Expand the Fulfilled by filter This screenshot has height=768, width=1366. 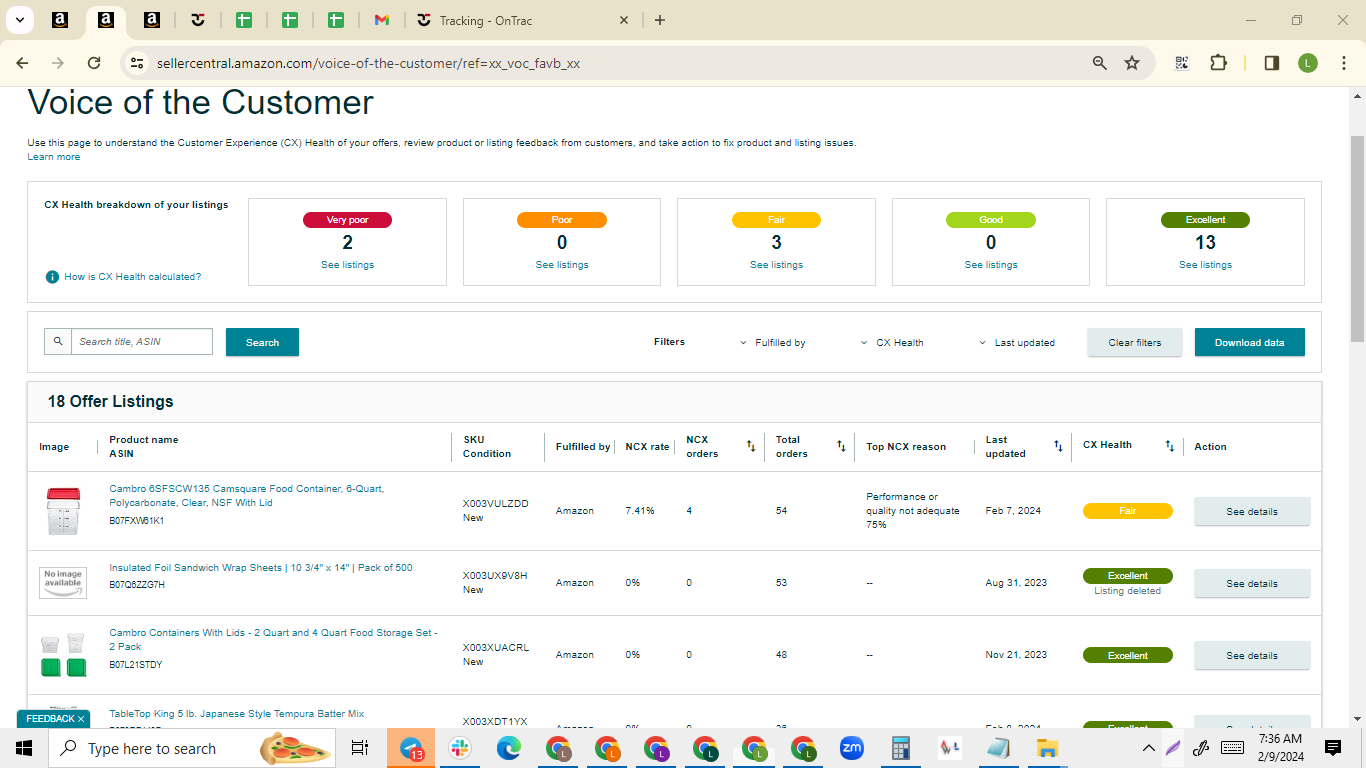[x=773, y=343]
